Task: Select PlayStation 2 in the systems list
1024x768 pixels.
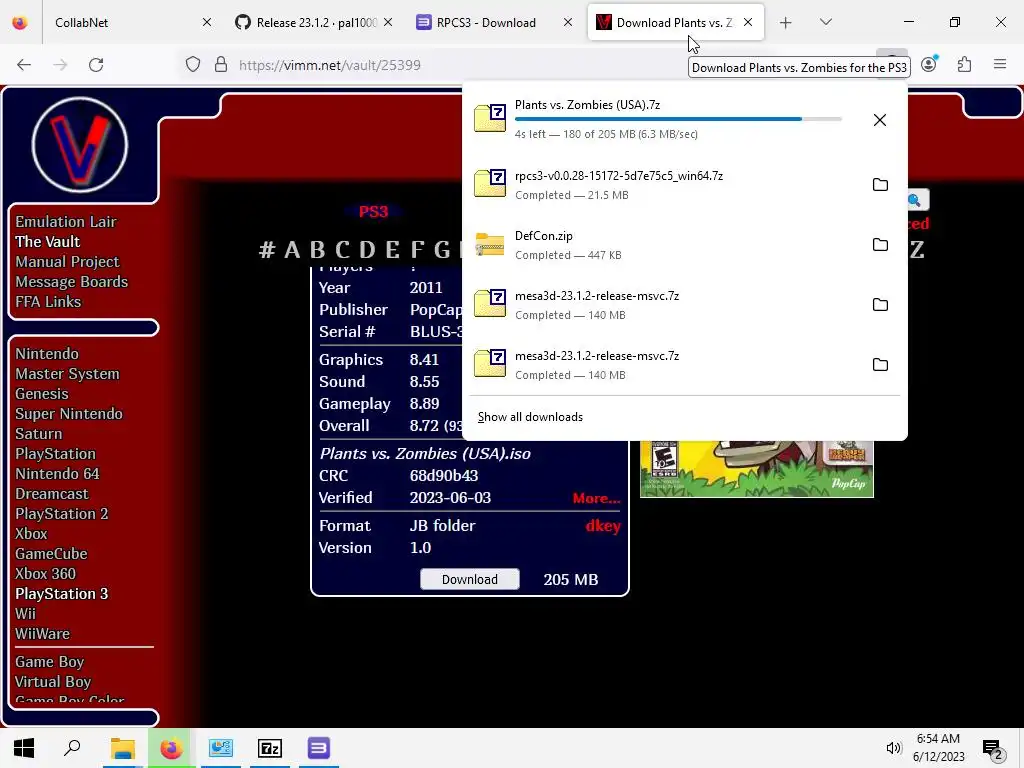Action: click(x=62, y=514)
